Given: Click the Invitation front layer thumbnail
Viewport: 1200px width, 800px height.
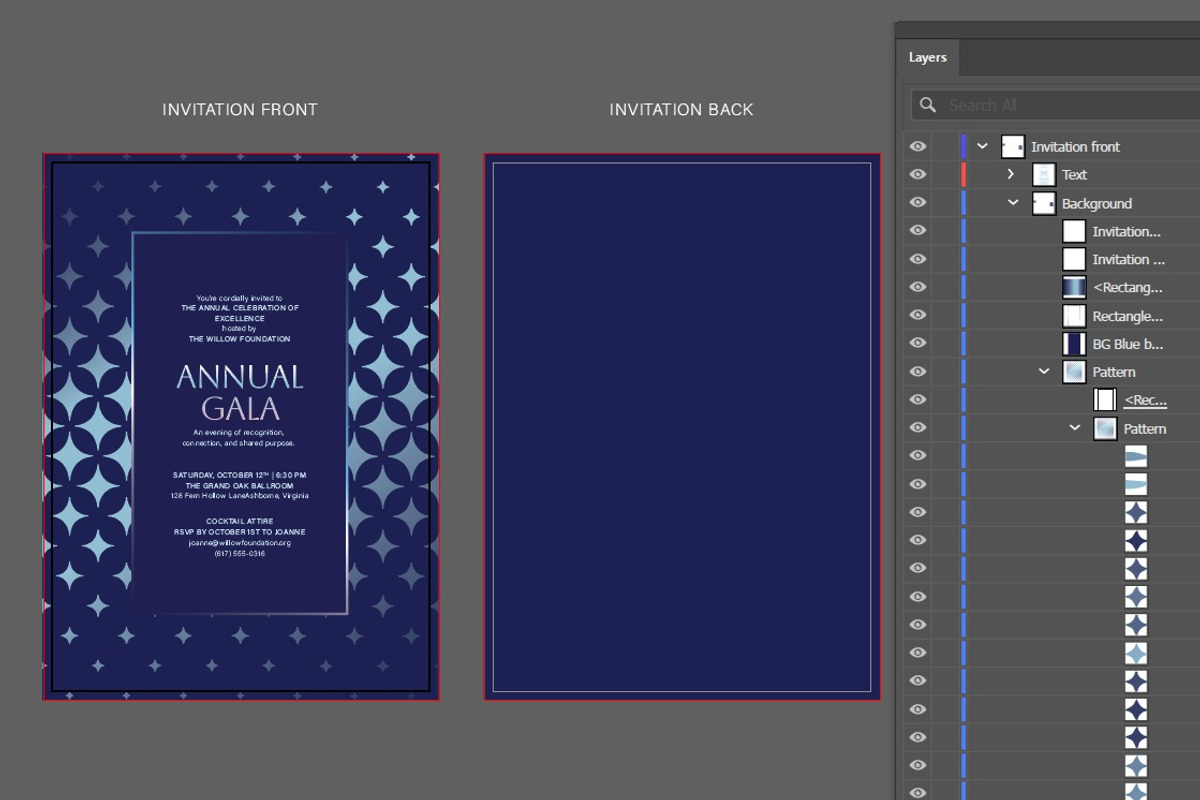Looking at the screenshot, I should (x=1012, y=146).
